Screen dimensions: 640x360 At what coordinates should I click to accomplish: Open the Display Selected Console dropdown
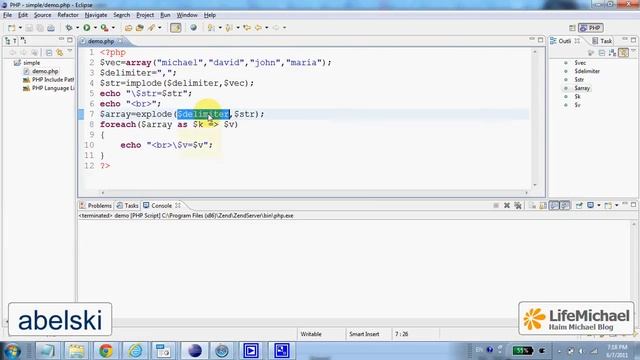599,205
